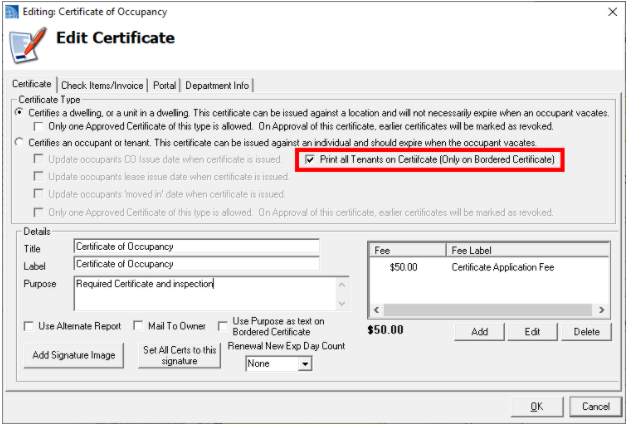Click the Purpose box scroll-down arrow
629x427 pixels.
tap(342, 303)
